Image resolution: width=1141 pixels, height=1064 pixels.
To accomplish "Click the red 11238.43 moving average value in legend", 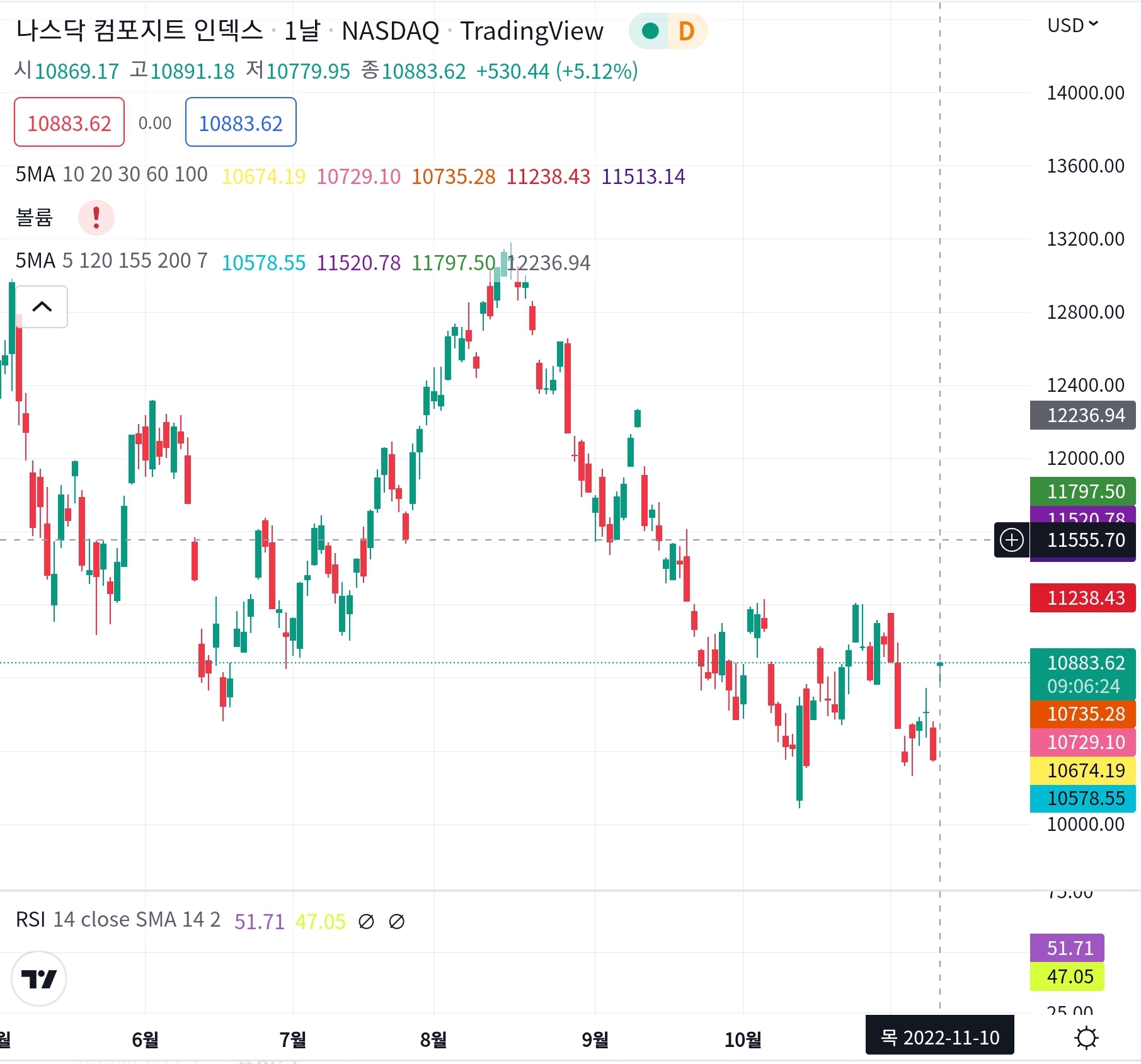I will 549,176.
